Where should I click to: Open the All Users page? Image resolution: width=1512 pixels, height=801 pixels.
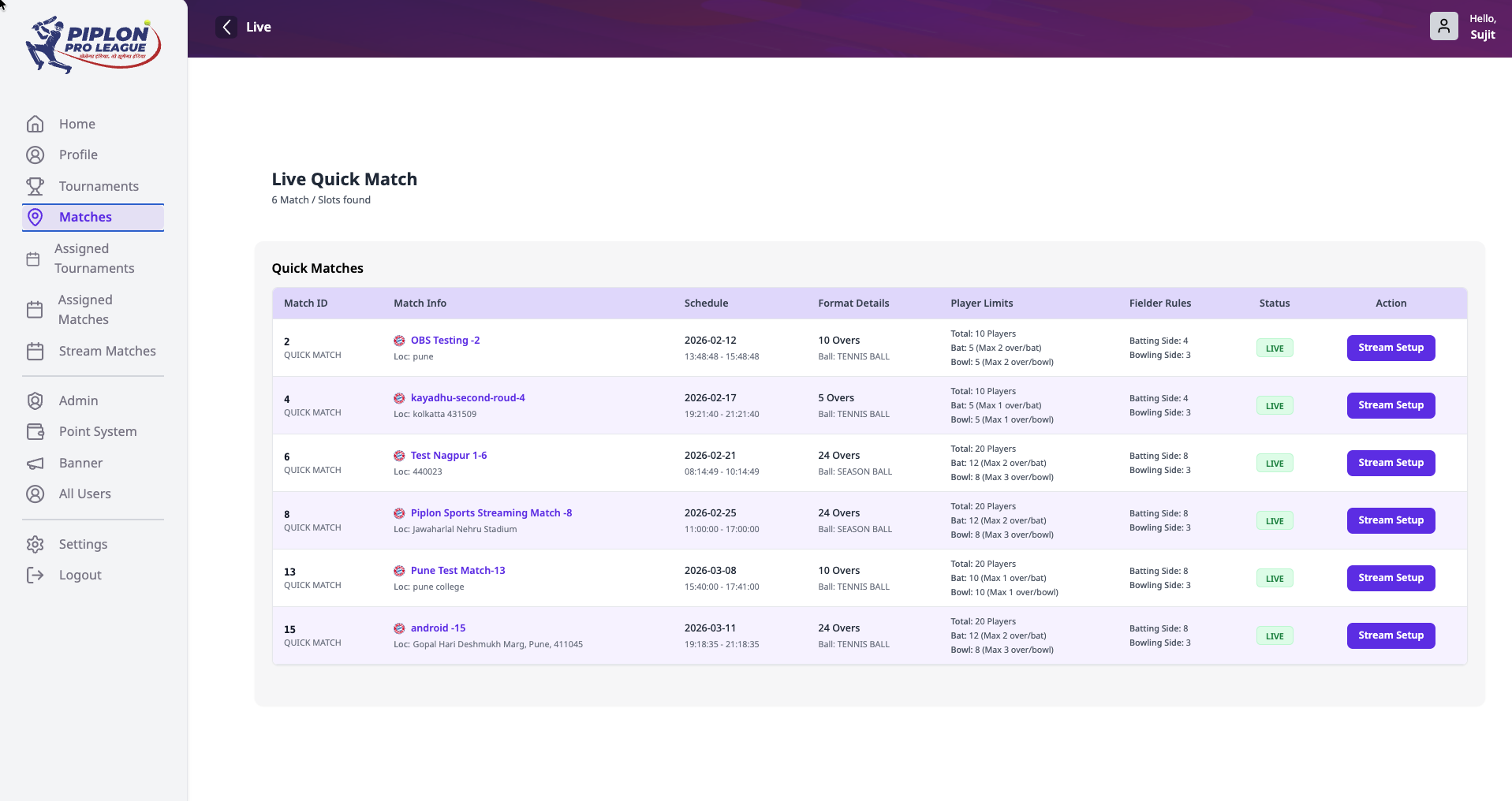pos(93,494)
